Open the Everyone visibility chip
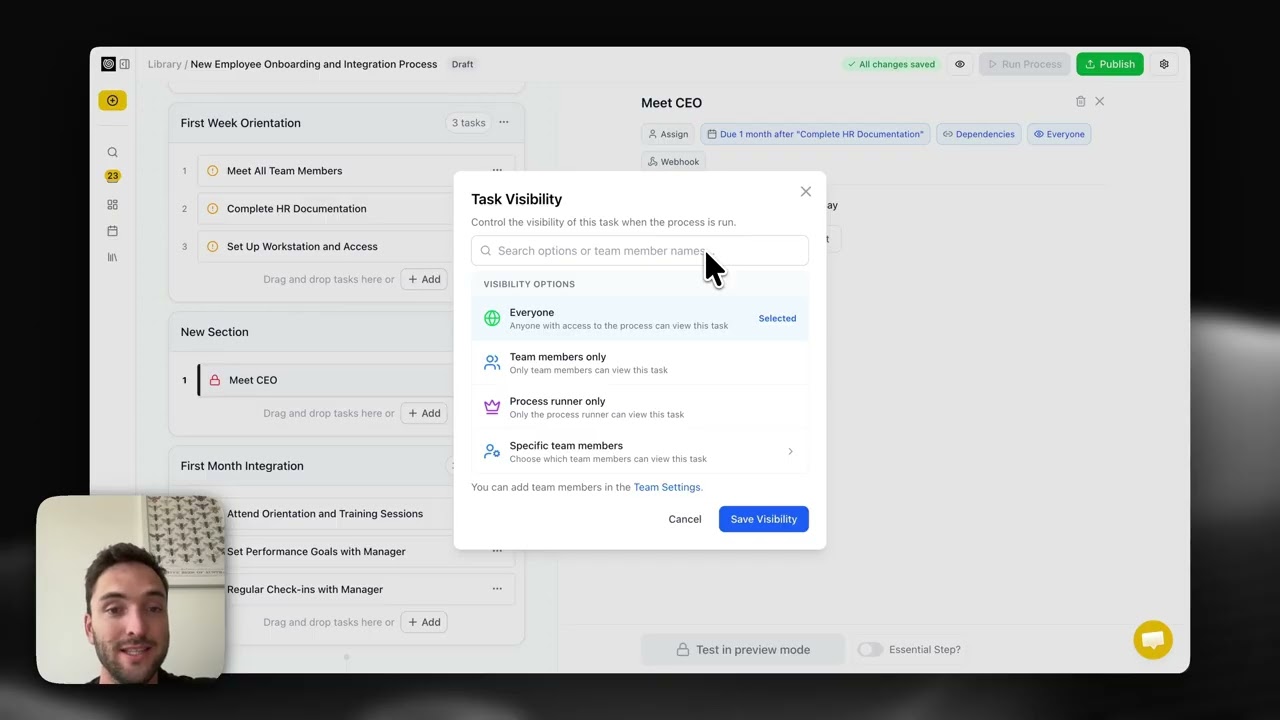This screenshot has height=720, width=1280. click(1059, 134)
